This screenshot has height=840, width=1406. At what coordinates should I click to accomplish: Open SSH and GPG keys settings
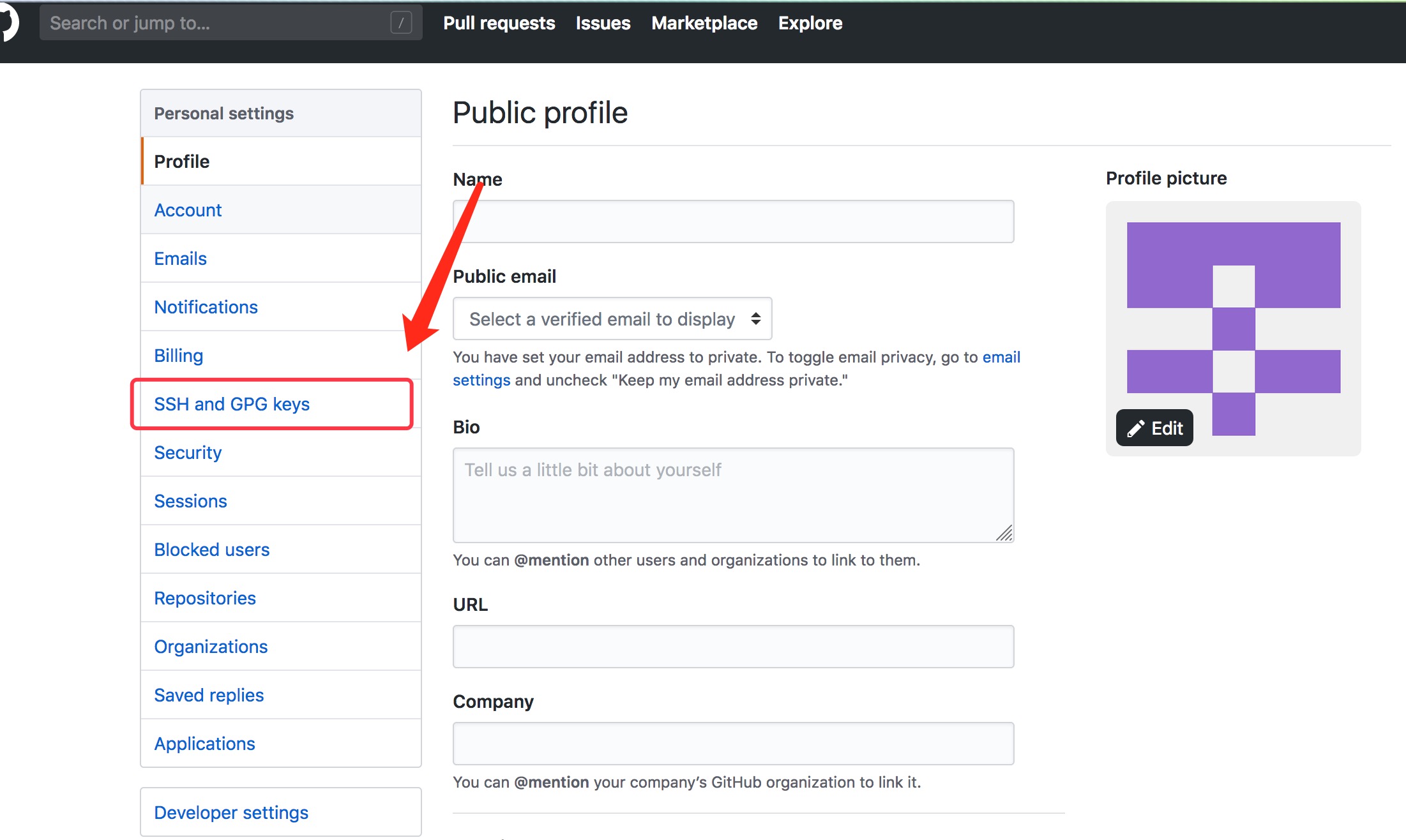click(x=281, y=404)
